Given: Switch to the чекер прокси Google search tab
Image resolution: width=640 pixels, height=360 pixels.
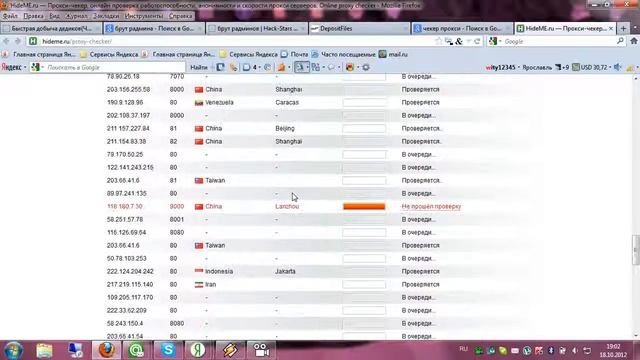Looking at the screenshot, I should [x=462, y=29].
